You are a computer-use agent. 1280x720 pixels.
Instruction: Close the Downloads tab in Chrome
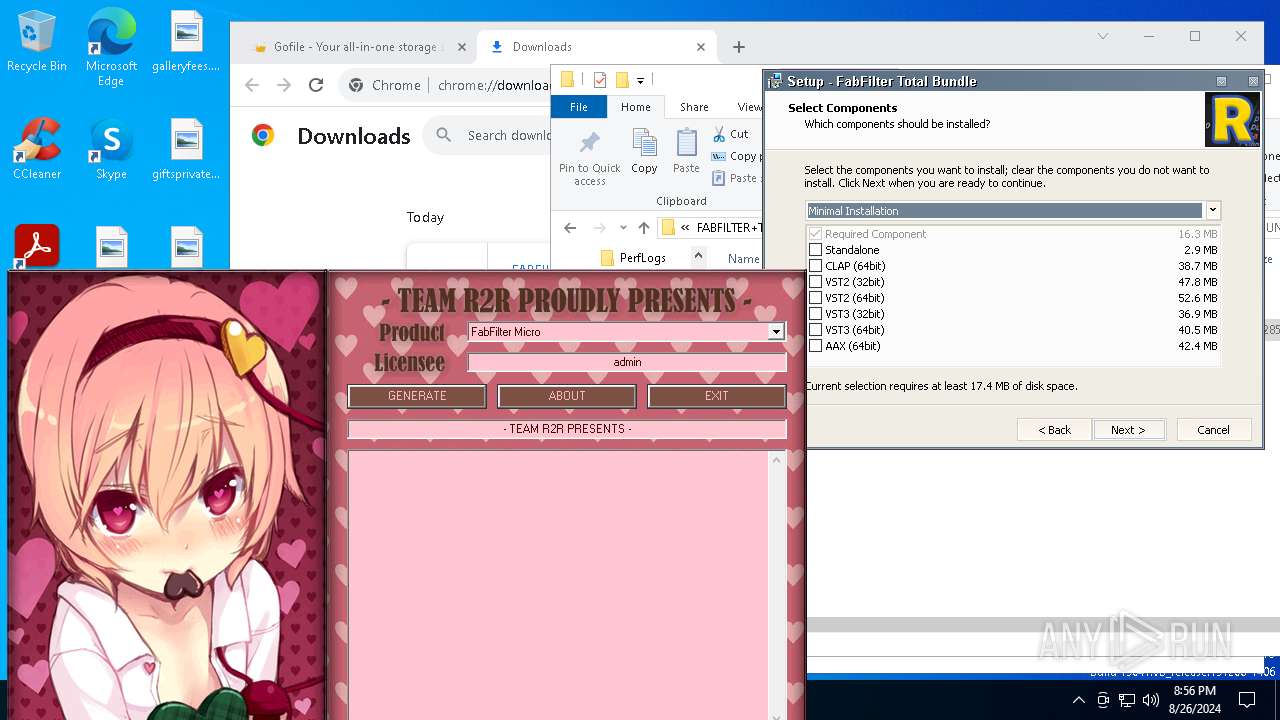(x=701, y=47)
